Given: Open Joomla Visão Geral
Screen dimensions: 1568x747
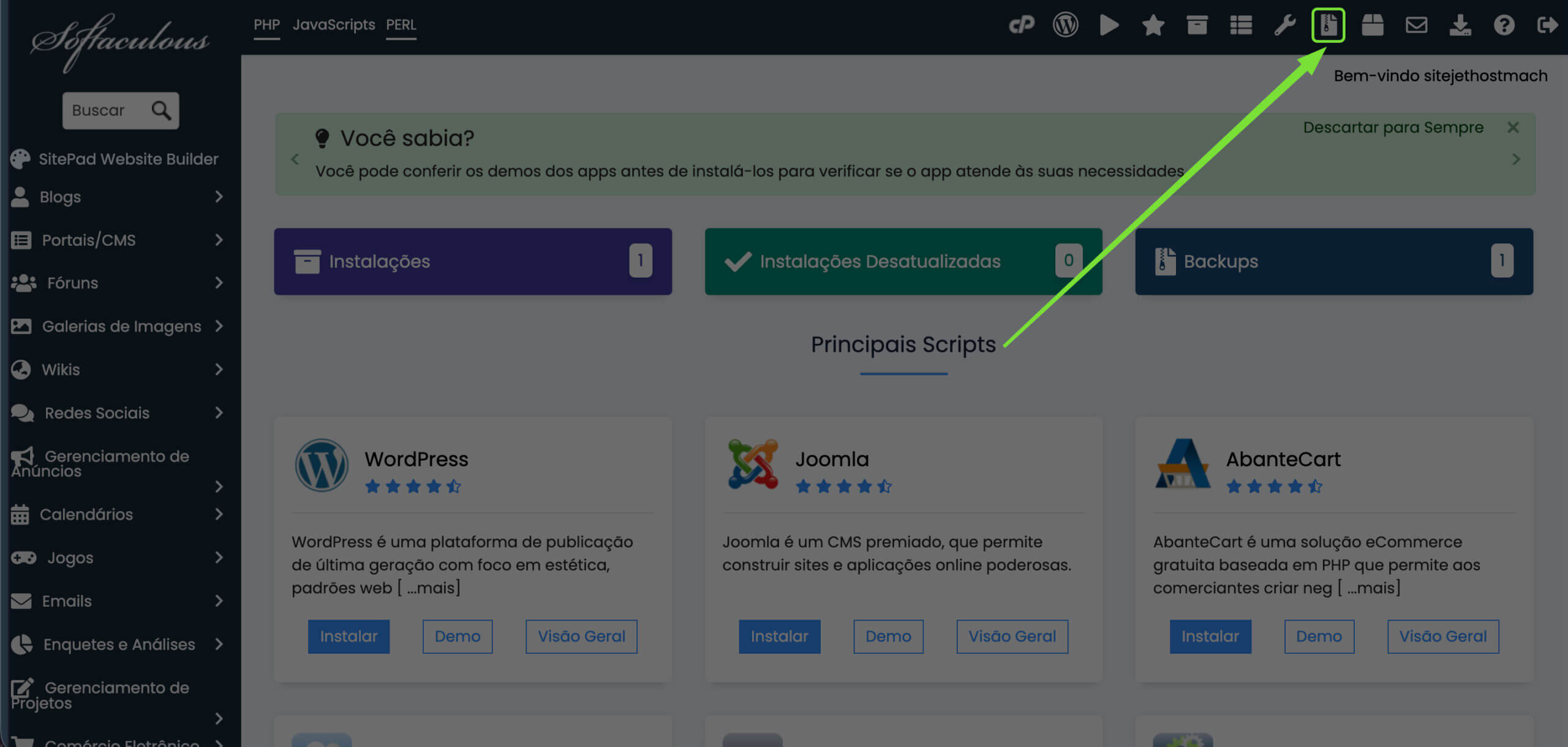Looking at the screenshot, I should click(x=1012, y=637).
